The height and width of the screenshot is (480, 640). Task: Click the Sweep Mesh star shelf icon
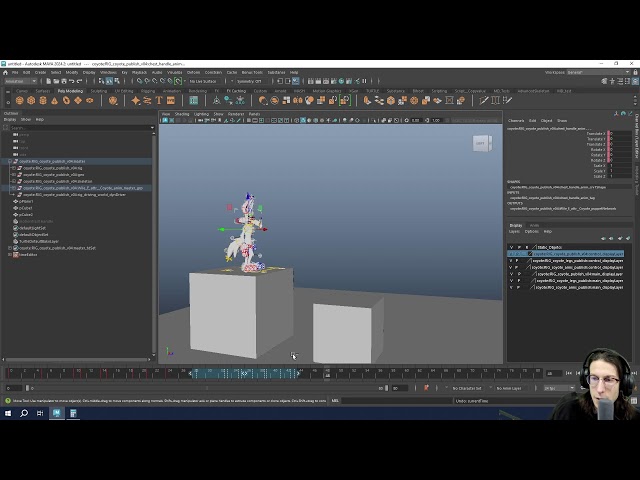[x=136, y=100]
